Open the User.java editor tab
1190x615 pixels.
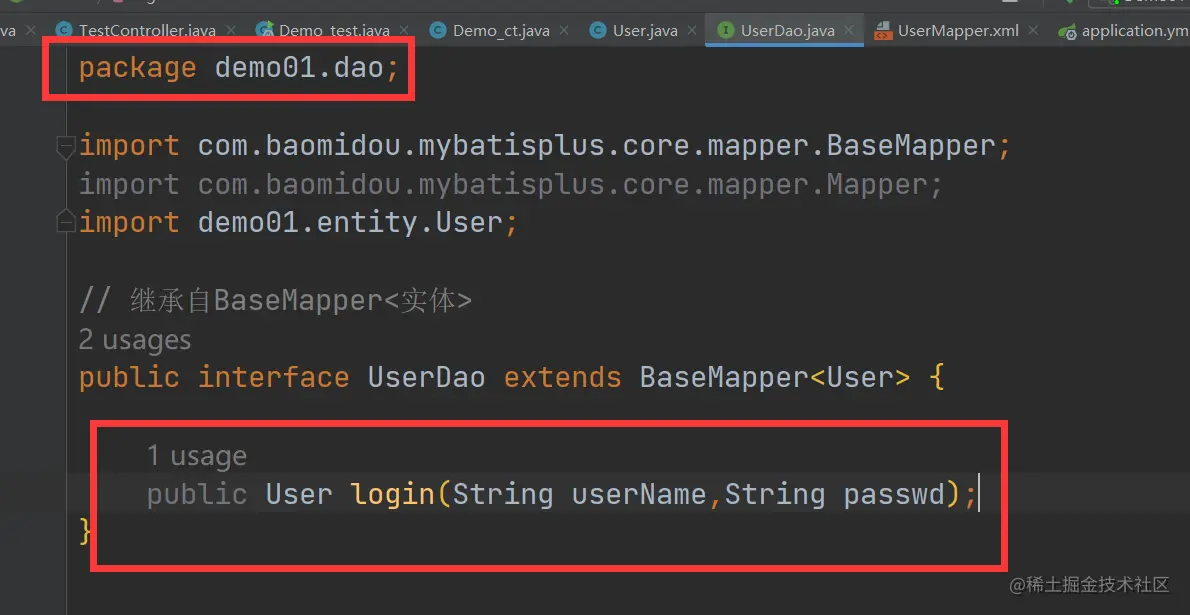pyautogui.click(x=645, y=31)
